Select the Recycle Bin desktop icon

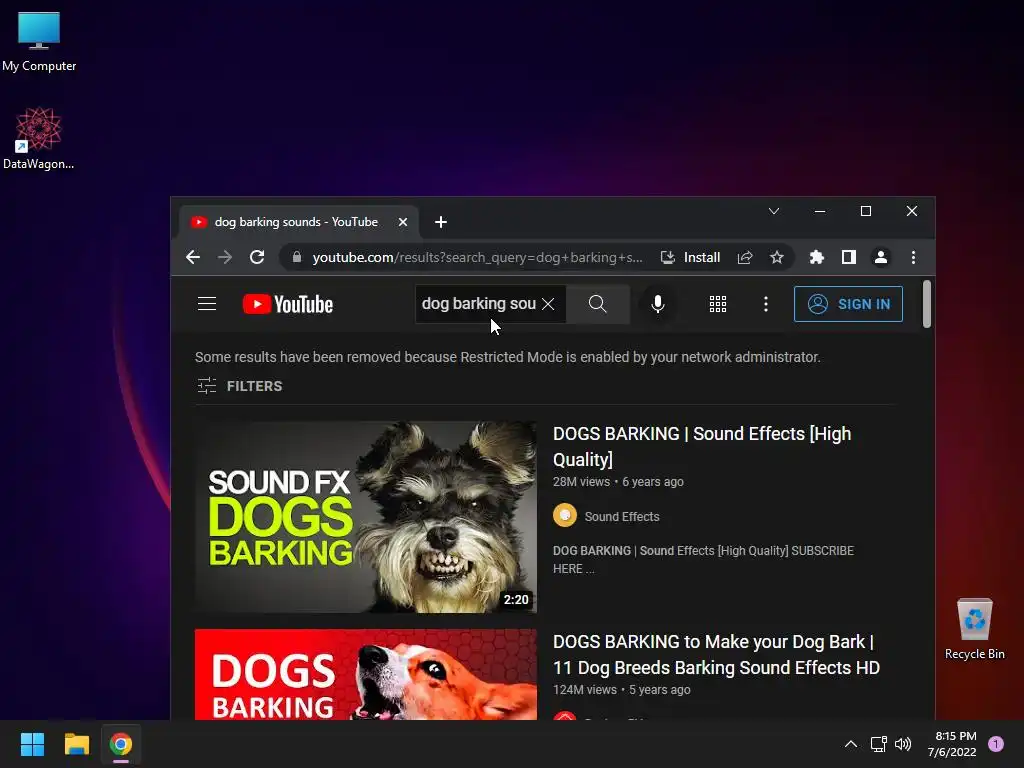[x=974, y=629]
